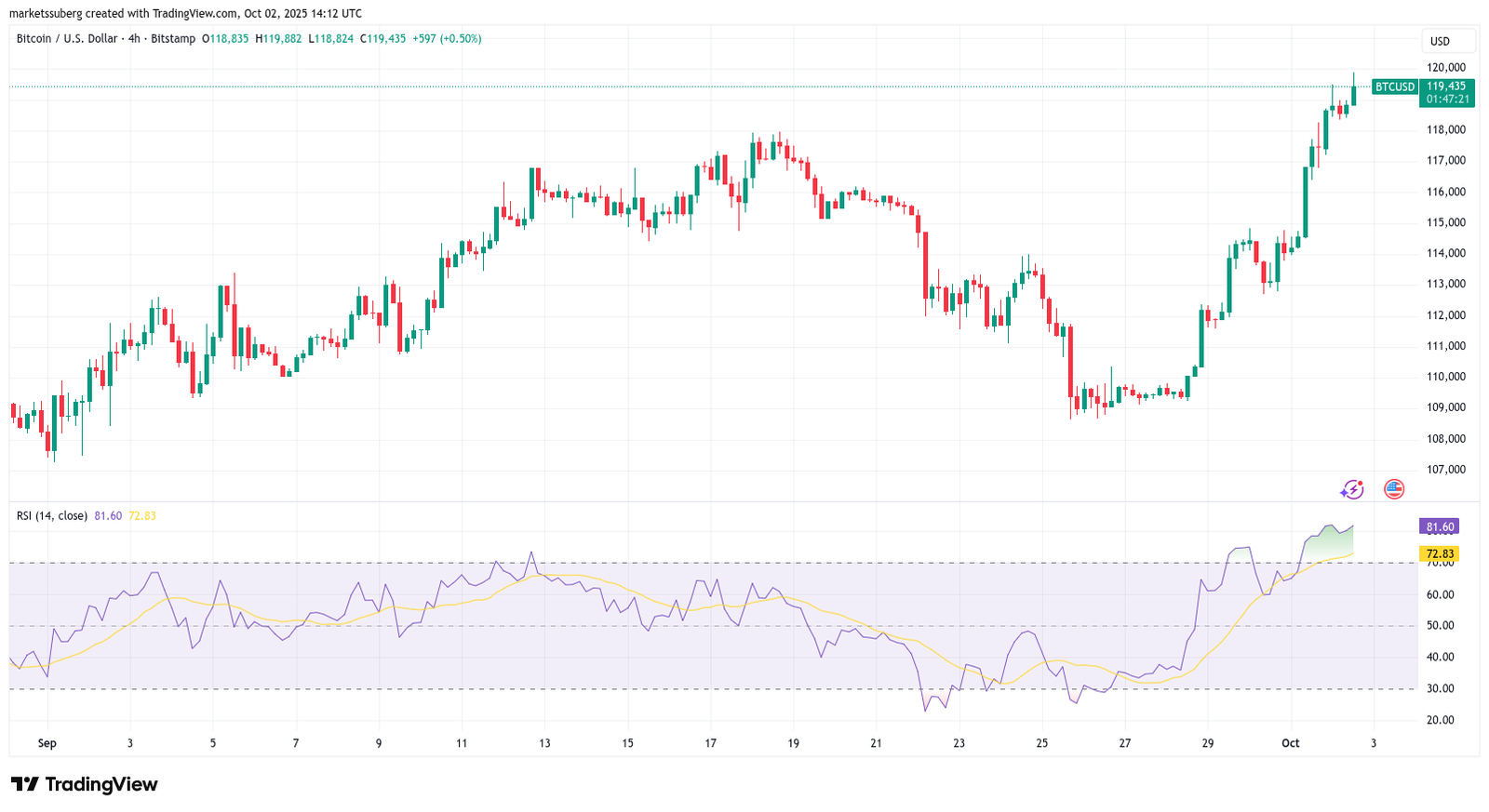Click the US flag economic event icon
This screenshot has height=812, width=1489.
tap(1393, 489)
